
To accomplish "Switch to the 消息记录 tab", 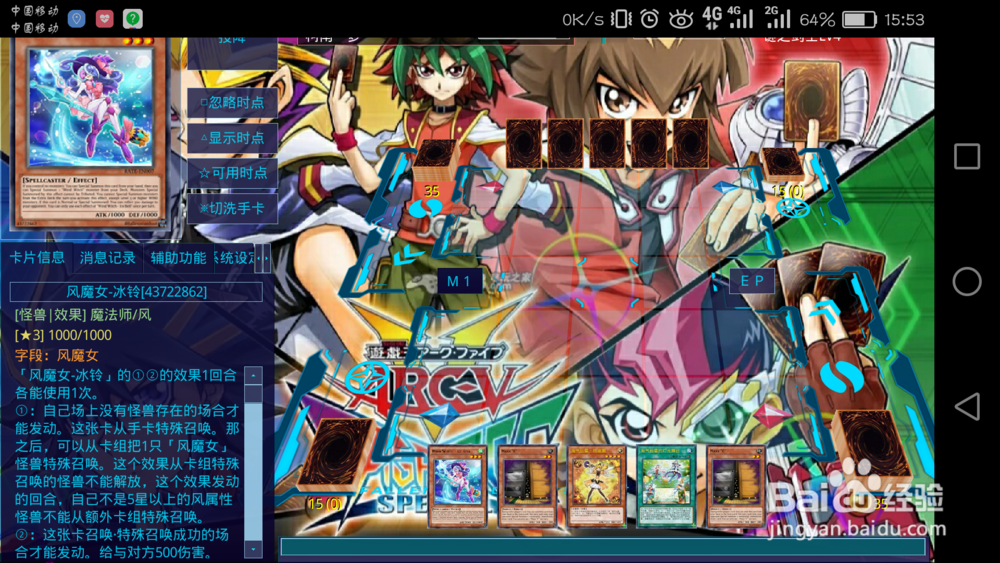I will click(107, 258).
